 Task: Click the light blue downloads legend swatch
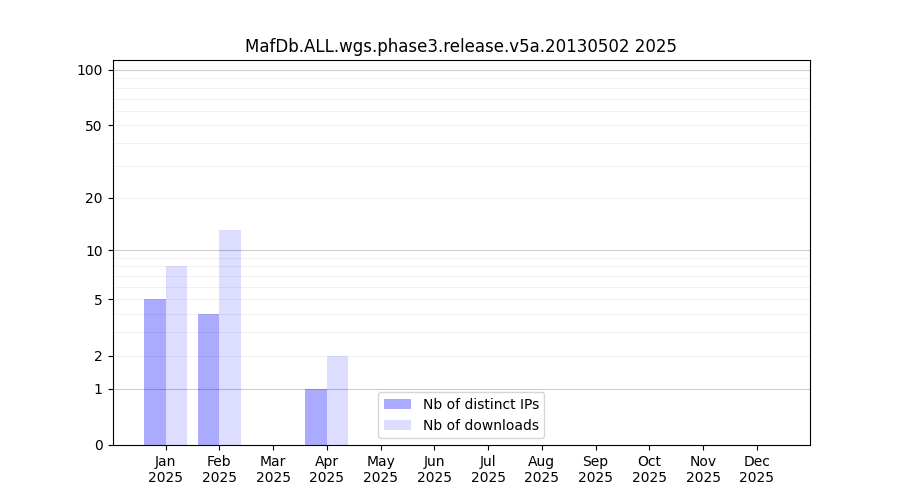tap(397, 425)
